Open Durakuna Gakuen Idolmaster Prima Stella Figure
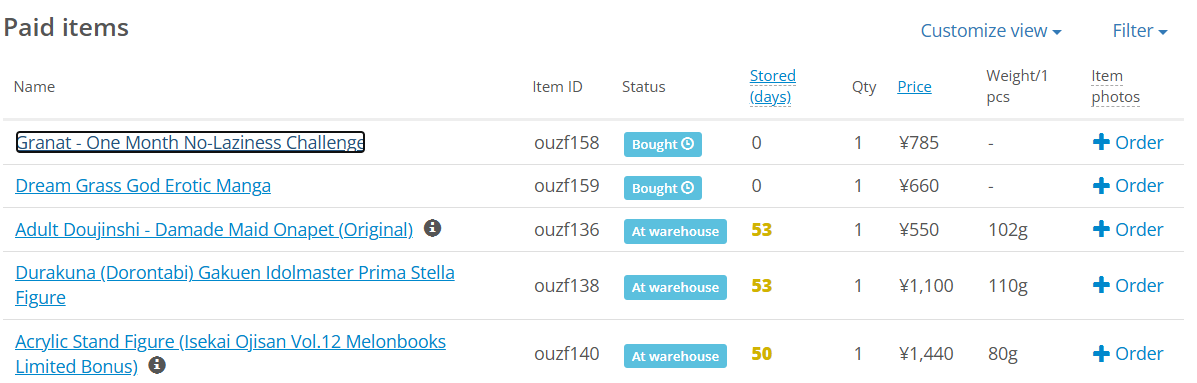Image resolution: width=1197 pixels, height=383 pixels. pyautogui.click(x=235, y=285)
